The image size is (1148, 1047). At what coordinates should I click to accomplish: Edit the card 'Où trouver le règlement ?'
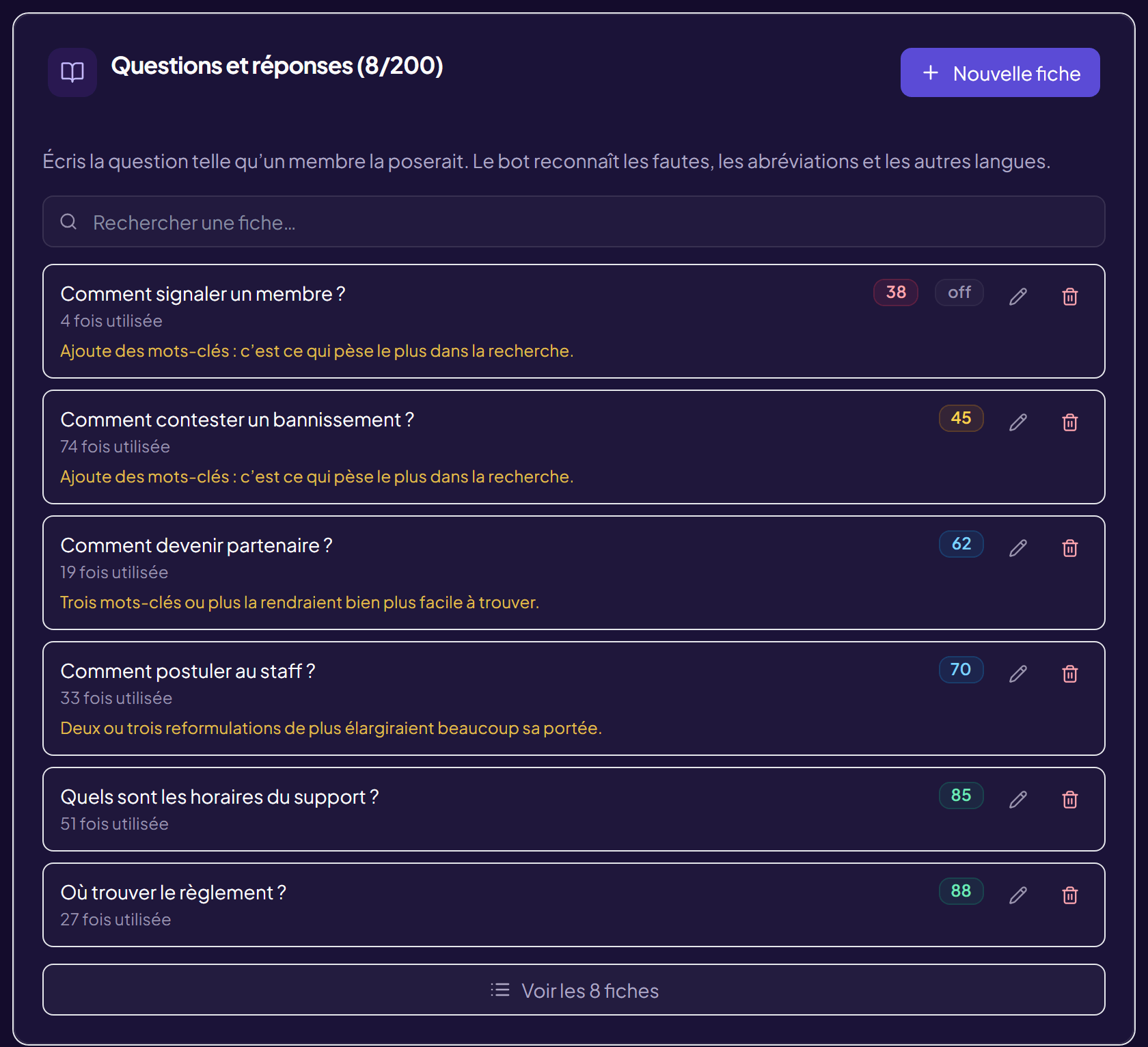click(x=1018, y=895)
